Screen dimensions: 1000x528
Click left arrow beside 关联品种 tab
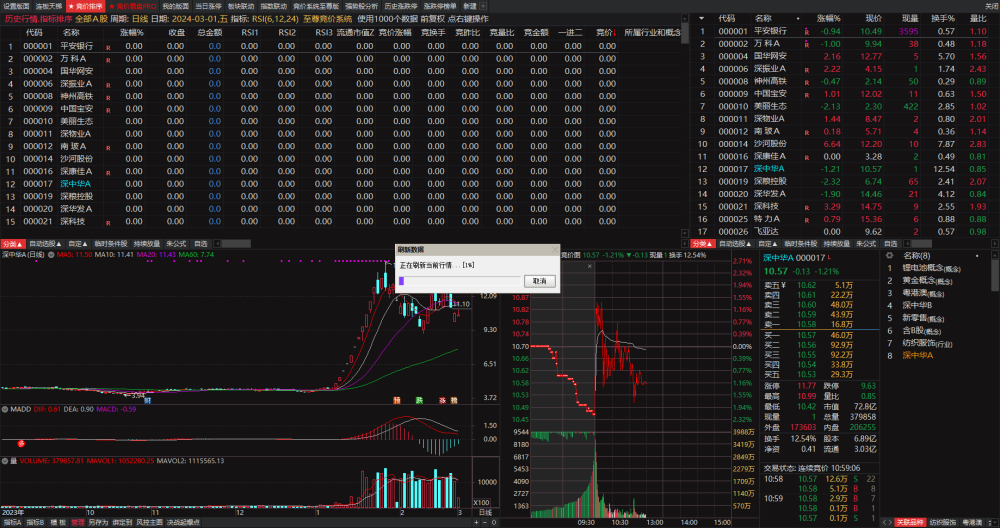[x=886, y=522]
